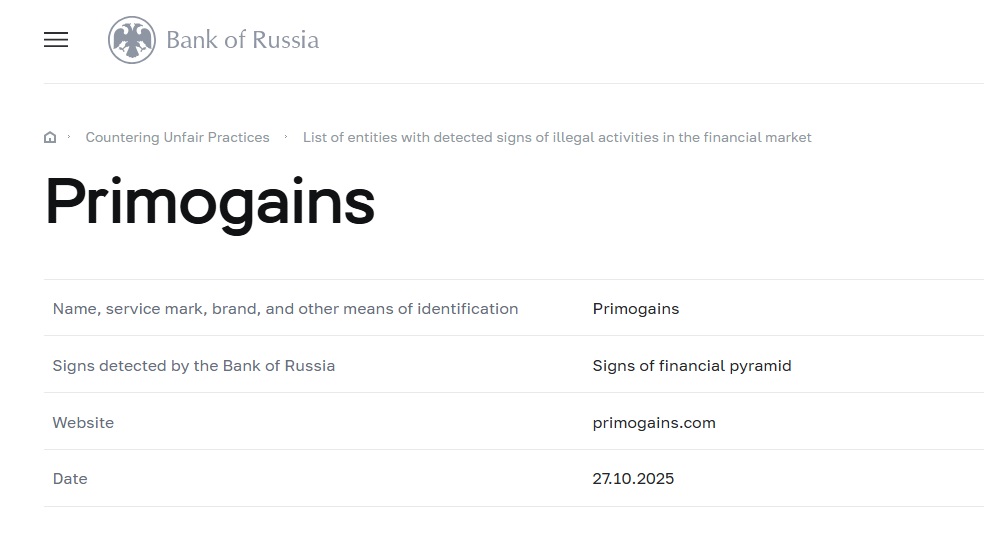Click the chevron before 'List of entities' breadcrumb
Screen dimensions: 984x534
point(286,137)
